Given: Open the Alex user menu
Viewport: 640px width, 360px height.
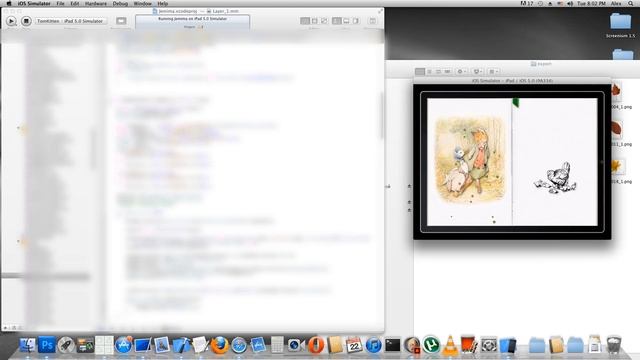Looking at the screenshot, I should click(616, 3).
